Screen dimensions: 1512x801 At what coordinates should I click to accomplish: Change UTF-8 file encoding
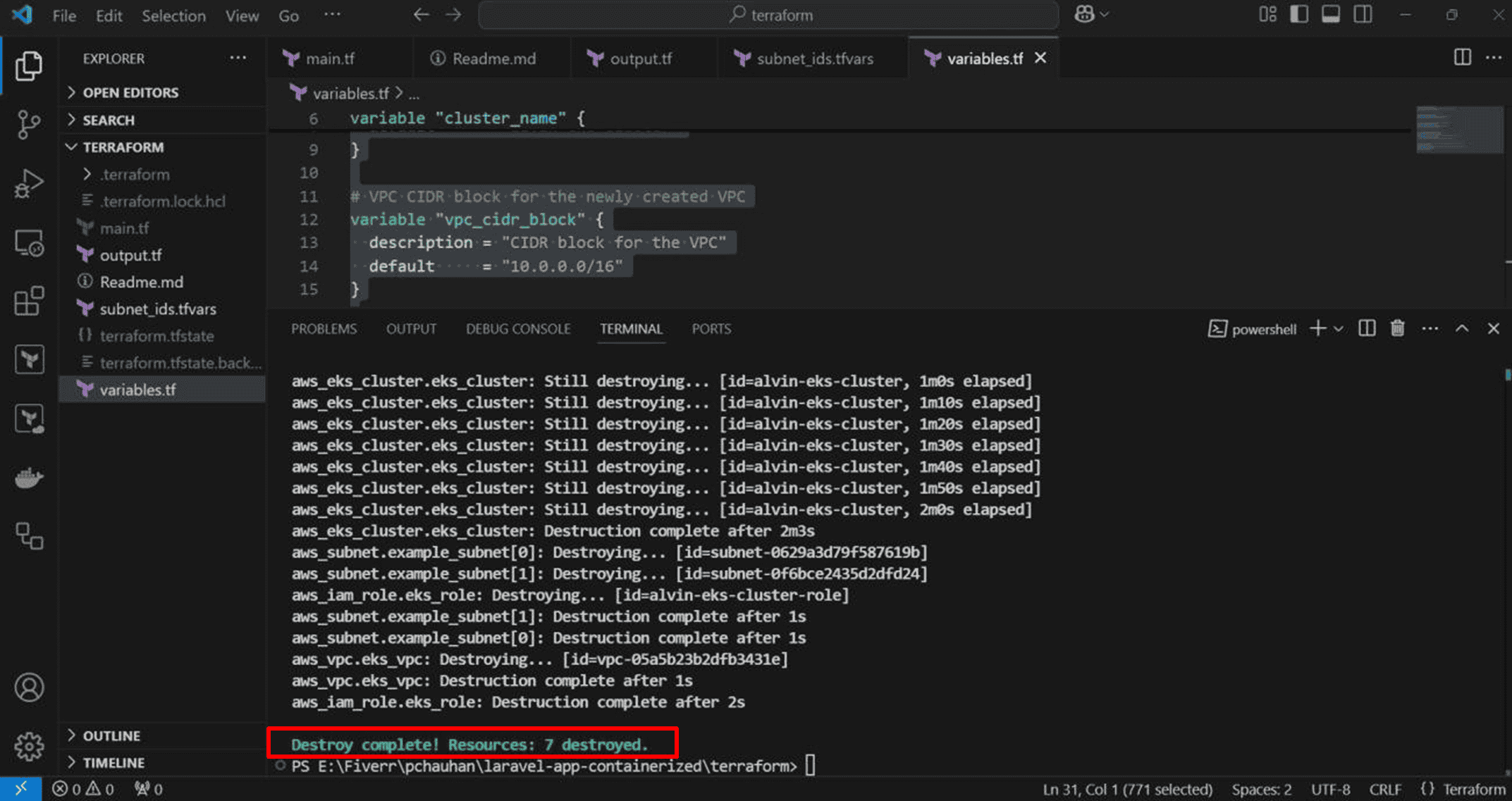[x=1331, y=789]
